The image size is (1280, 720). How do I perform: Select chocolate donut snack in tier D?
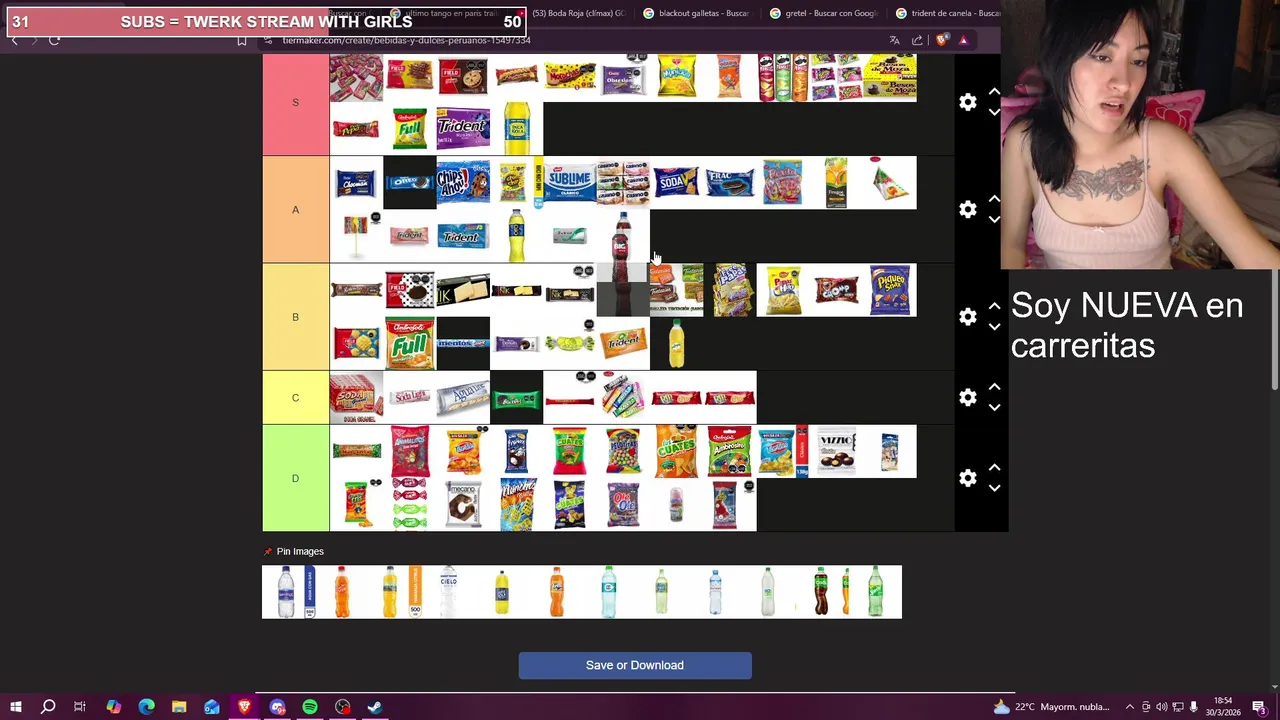[x=463, y=505]
